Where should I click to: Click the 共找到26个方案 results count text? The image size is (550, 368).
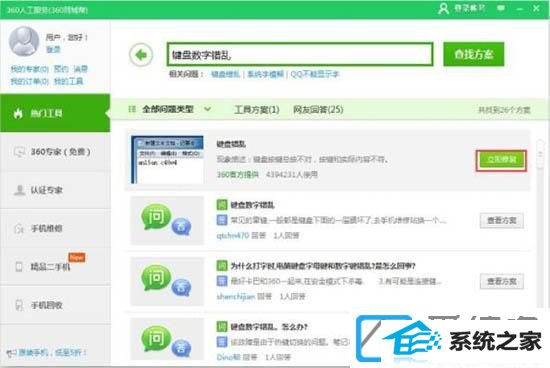coord(504,110)
